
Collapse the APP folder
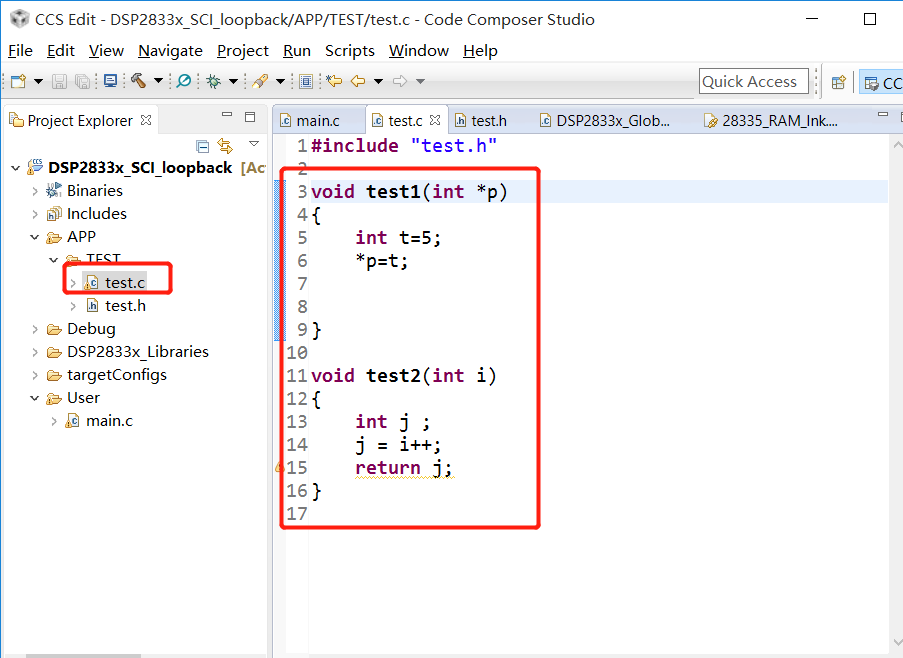(35, 237)
